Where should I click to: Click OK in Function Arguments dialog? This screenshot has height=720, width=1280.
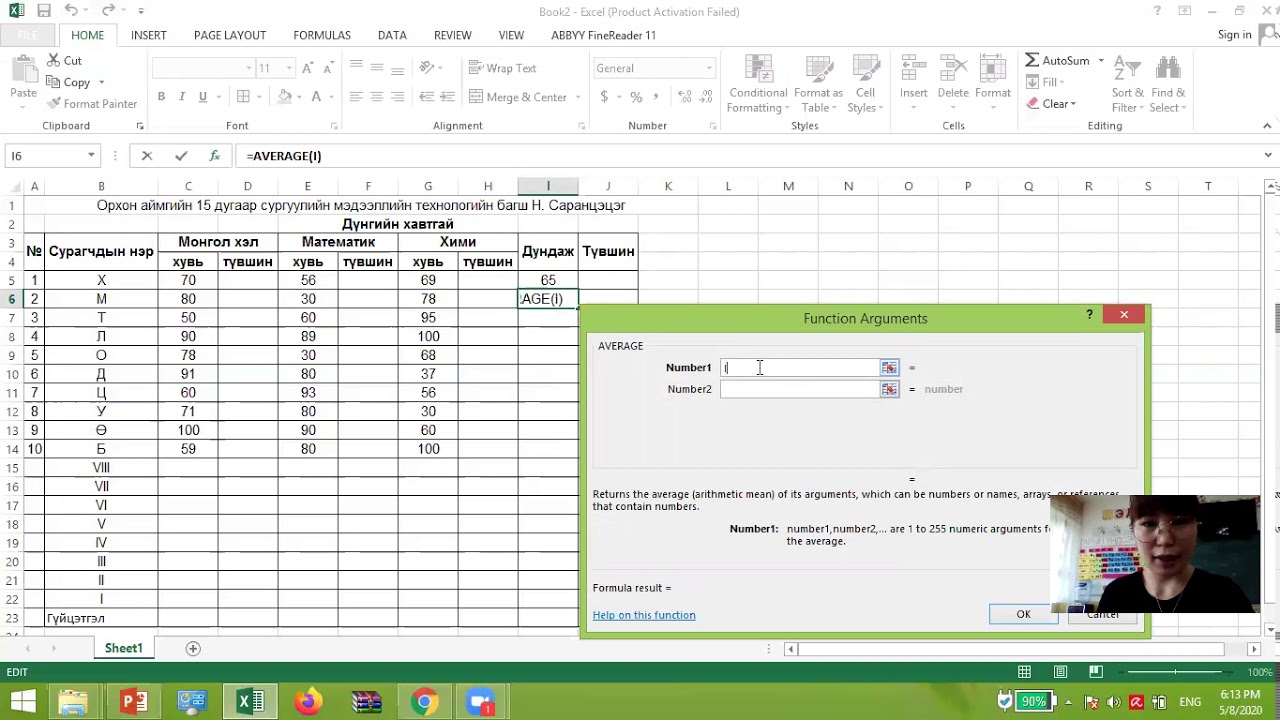pyautogui.click(x=1023, y=615)
